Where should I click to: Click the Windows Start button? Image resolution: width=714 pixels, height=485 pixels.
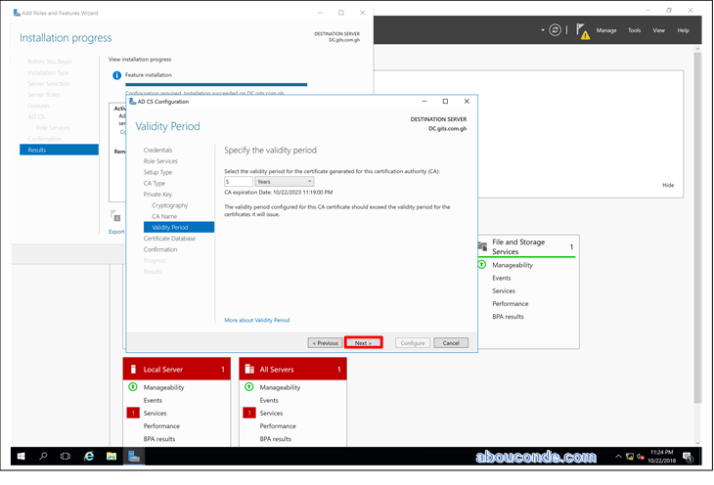[x=20, y=456]
